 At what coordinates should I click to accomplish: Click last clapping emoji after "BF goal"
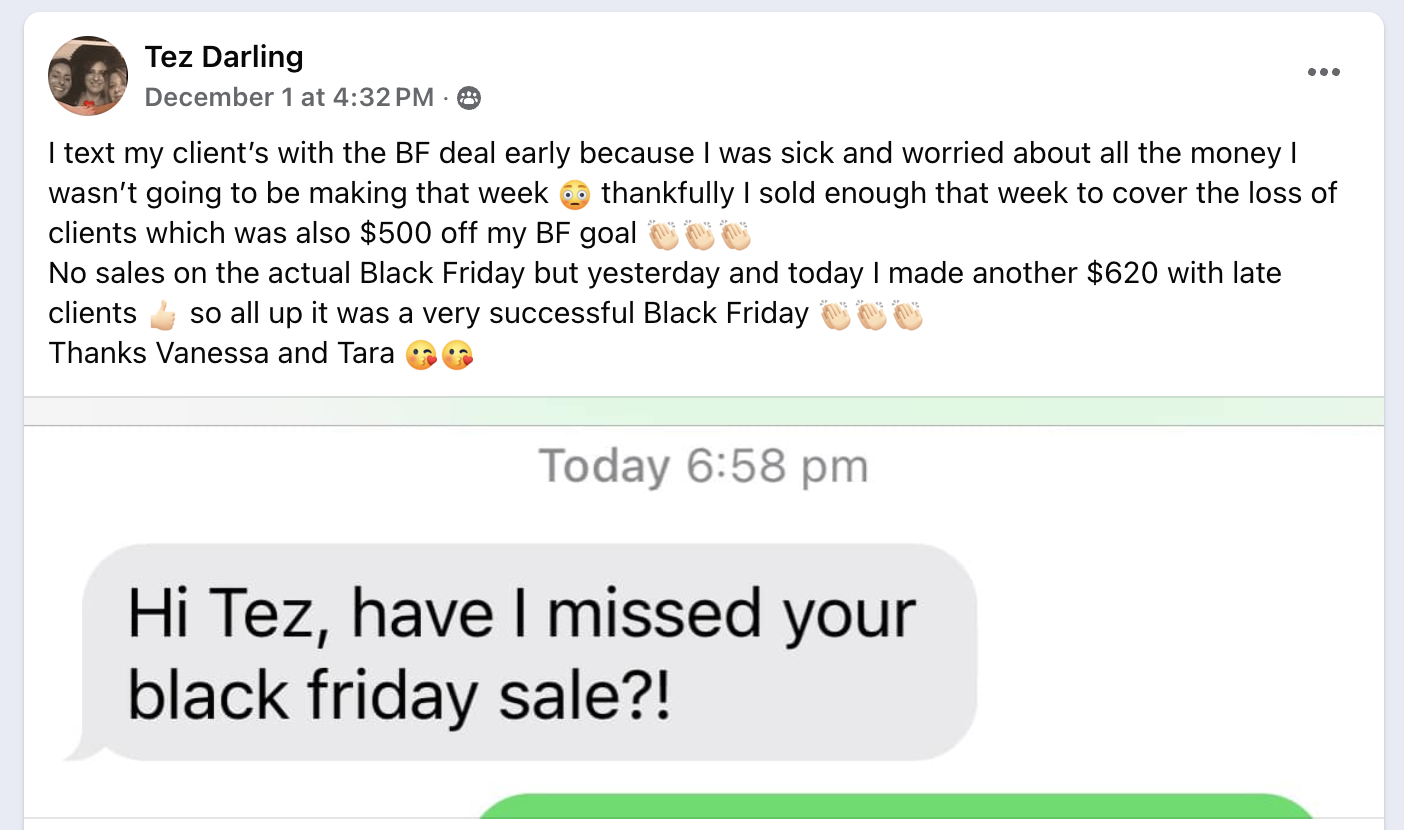[735, 234]
